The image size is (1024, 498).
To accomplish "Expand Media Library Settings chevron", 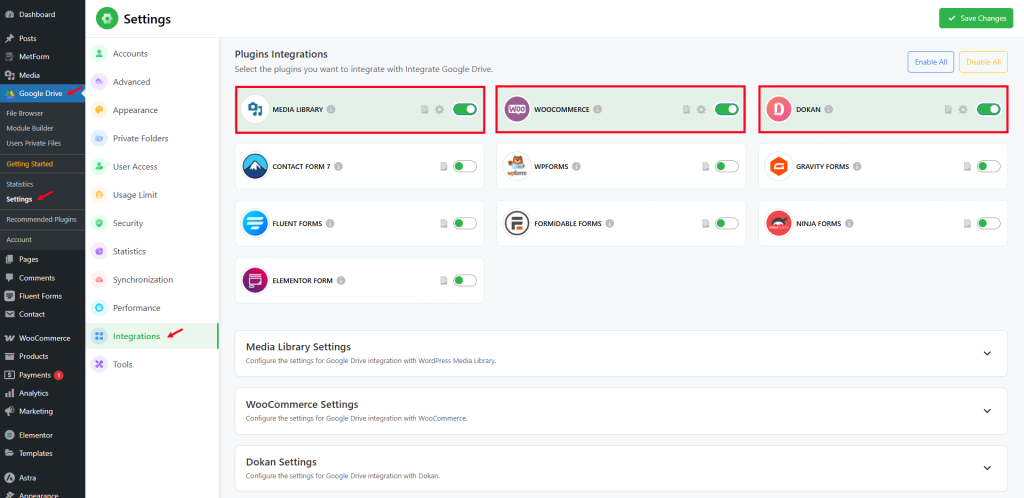I will [x=987, y=353].
